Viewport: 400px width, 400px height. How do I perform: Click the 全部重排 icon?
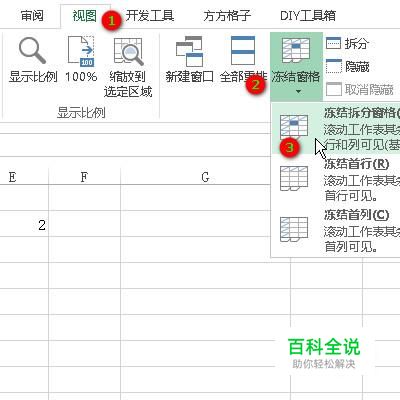pyautogui.click(x=243, y=51)
